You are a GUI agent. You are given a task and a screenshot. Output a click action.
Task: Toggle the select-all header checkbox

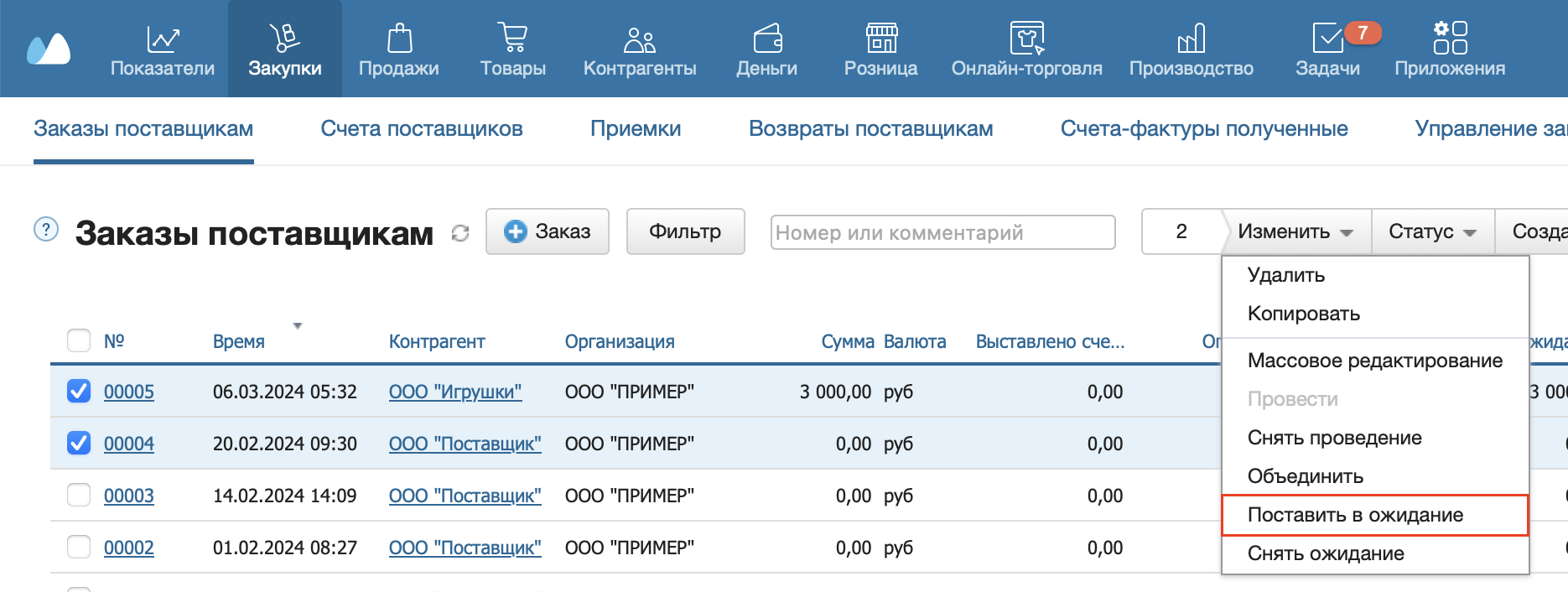point(79,340)
